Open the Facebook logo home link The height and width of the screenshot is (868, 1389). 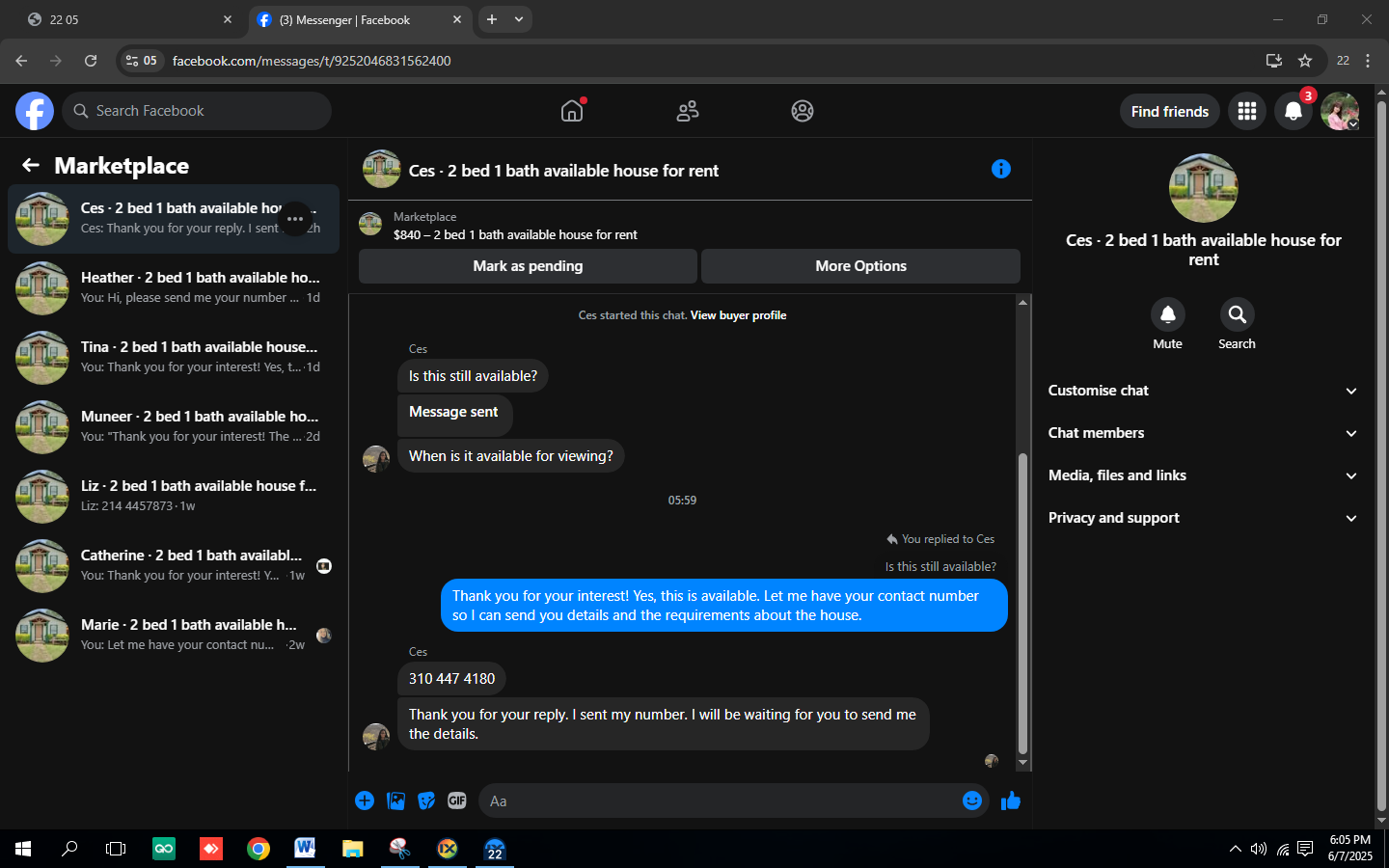click(35, 111)
